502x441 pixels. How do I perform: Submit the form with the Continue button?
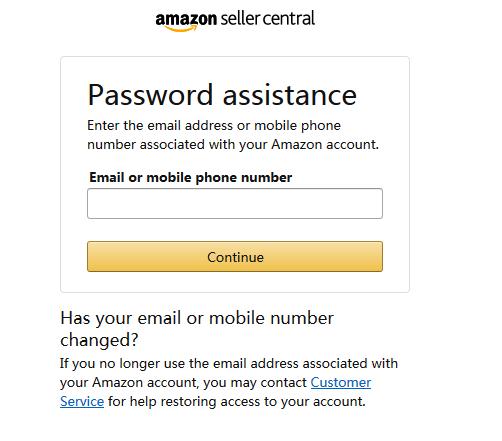[x=235, y=257]
